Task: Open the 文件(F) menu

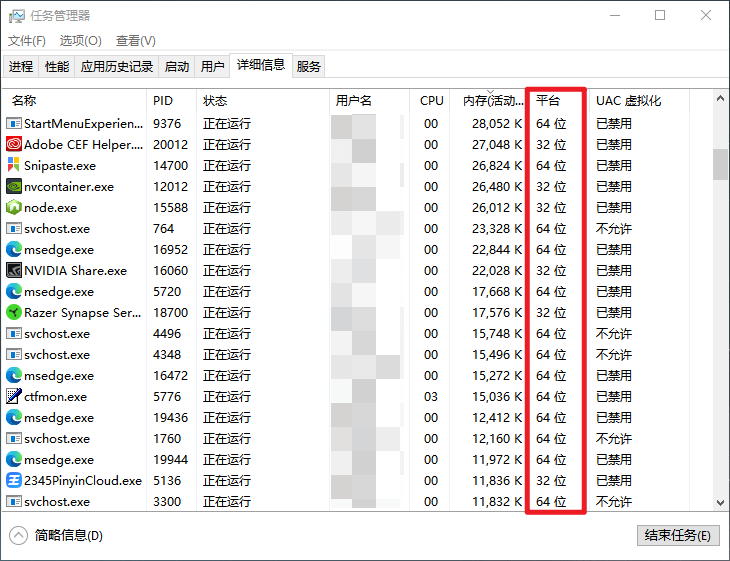Action: [27, 41]
